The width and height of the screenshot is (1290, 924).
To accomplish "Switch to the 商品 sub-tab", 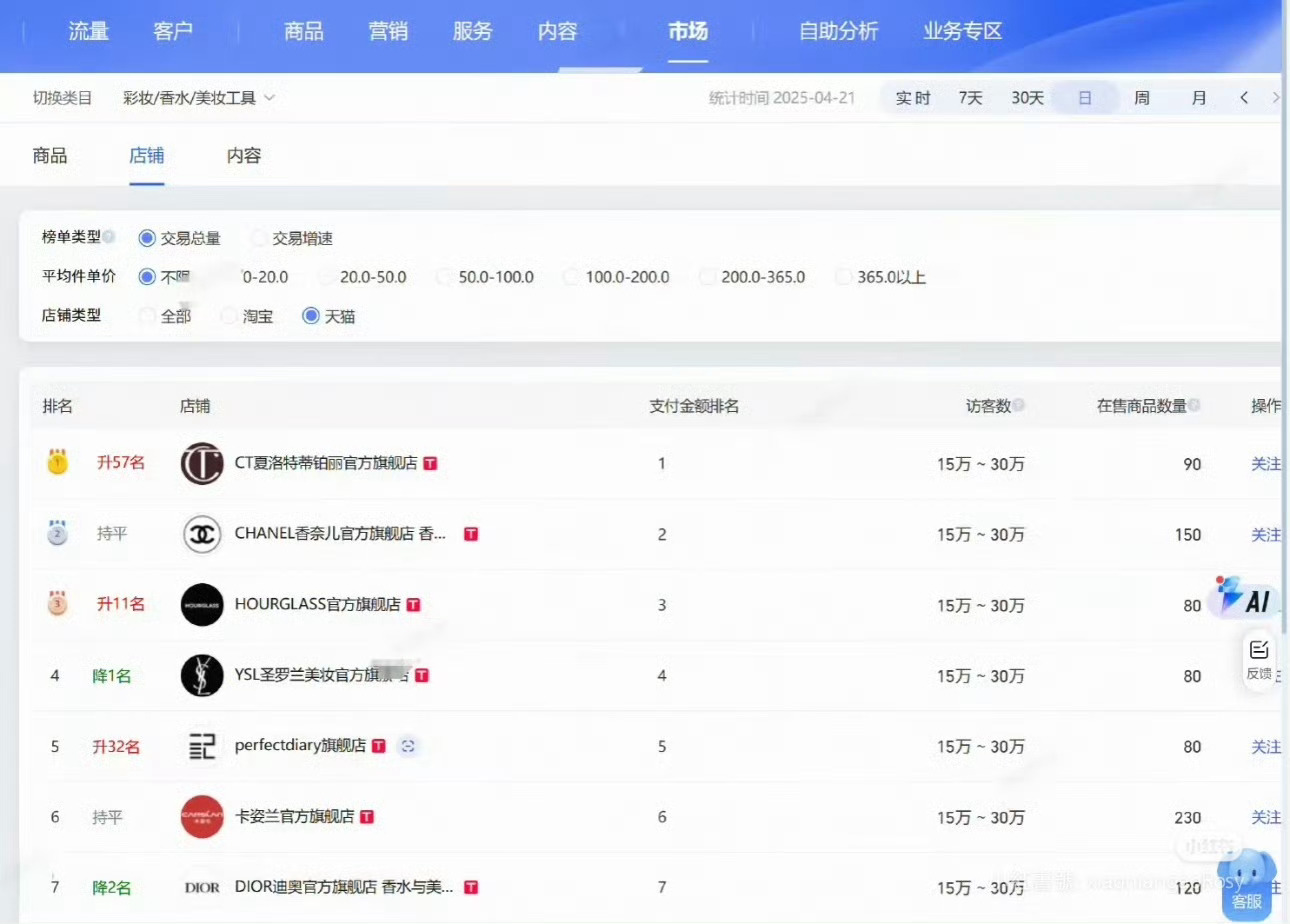I will pos(50,155).
